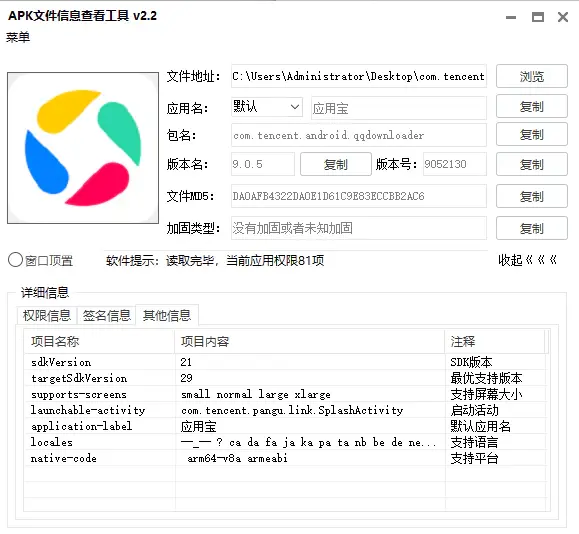Click the 软件提示 status message
The width and height of the screenshot is (579, 534).
(215, 260)
